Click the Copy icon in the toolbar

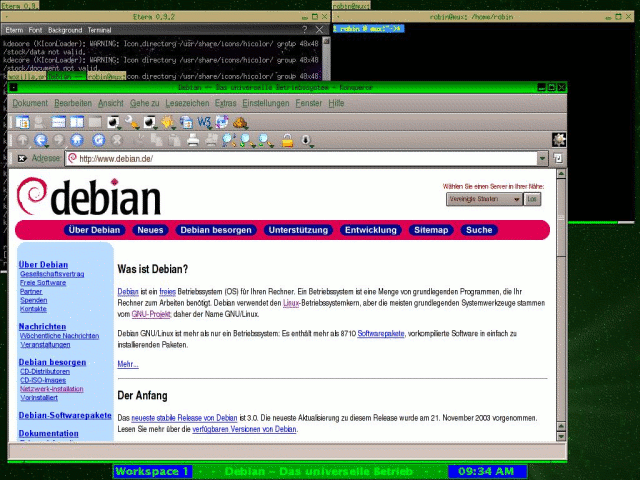[x=156, y=140]
